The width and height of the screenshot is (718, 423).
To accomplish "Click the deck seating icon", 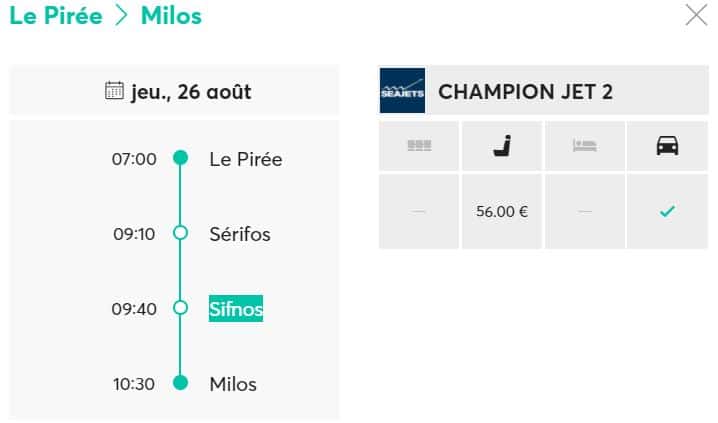I will point(419,146).
